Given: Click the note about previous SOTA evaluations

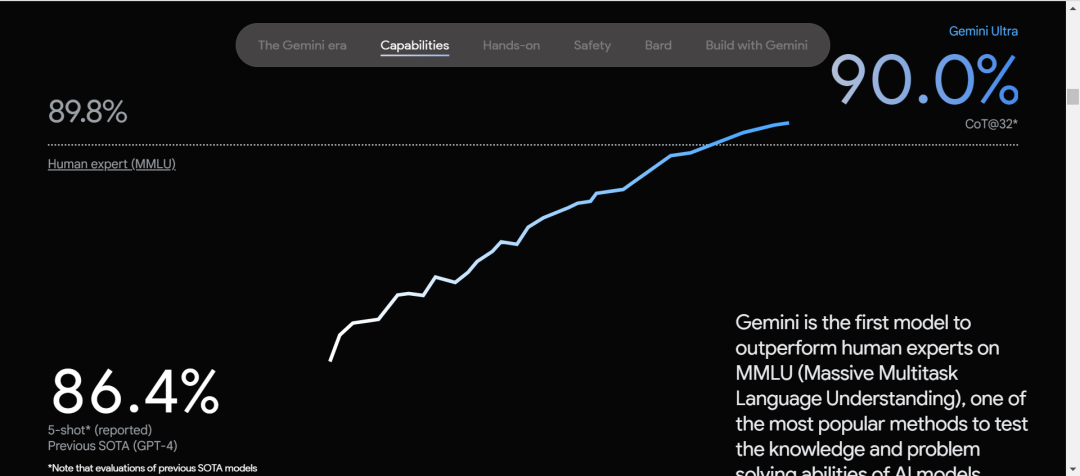Looking at the screenshot, I should tap(152, 468).
